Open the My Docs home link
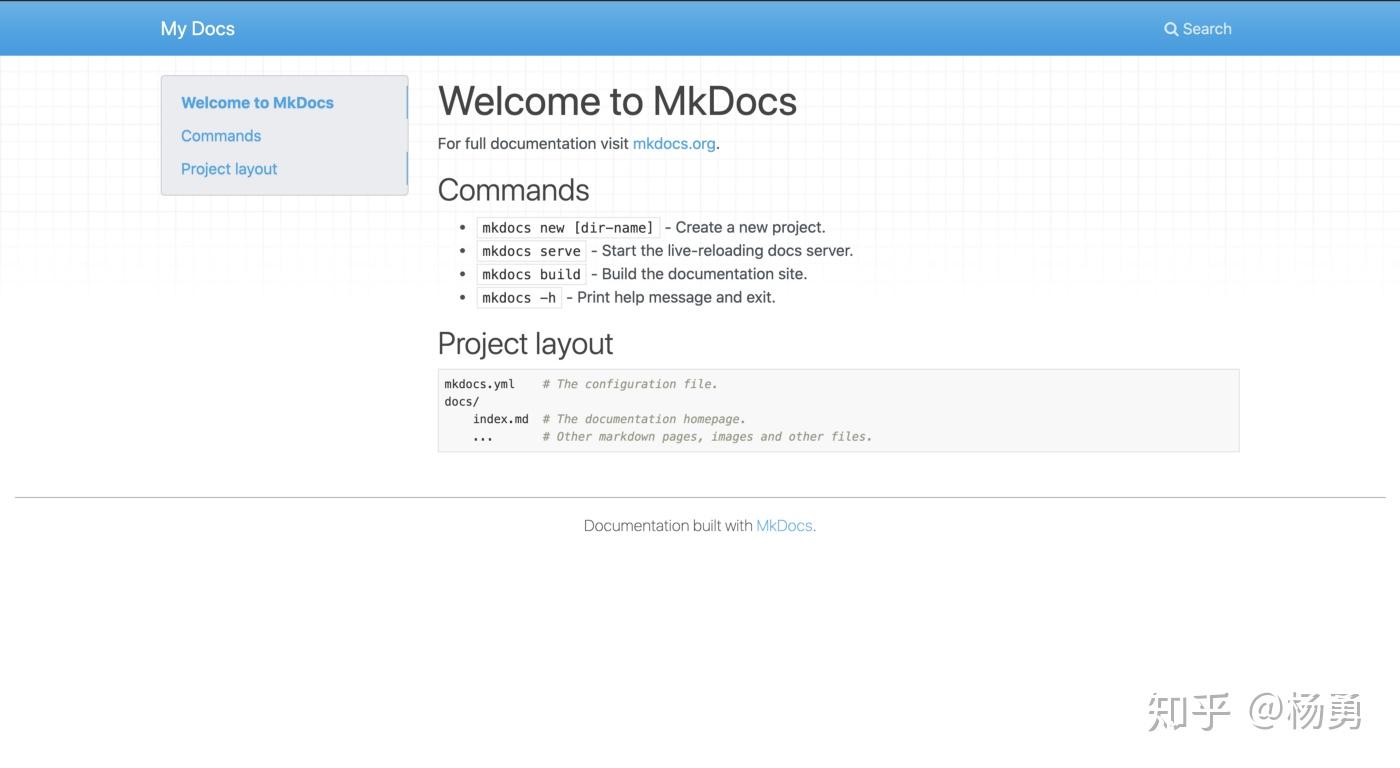The height and width of the screenshot is (768, 1400). 198,29
